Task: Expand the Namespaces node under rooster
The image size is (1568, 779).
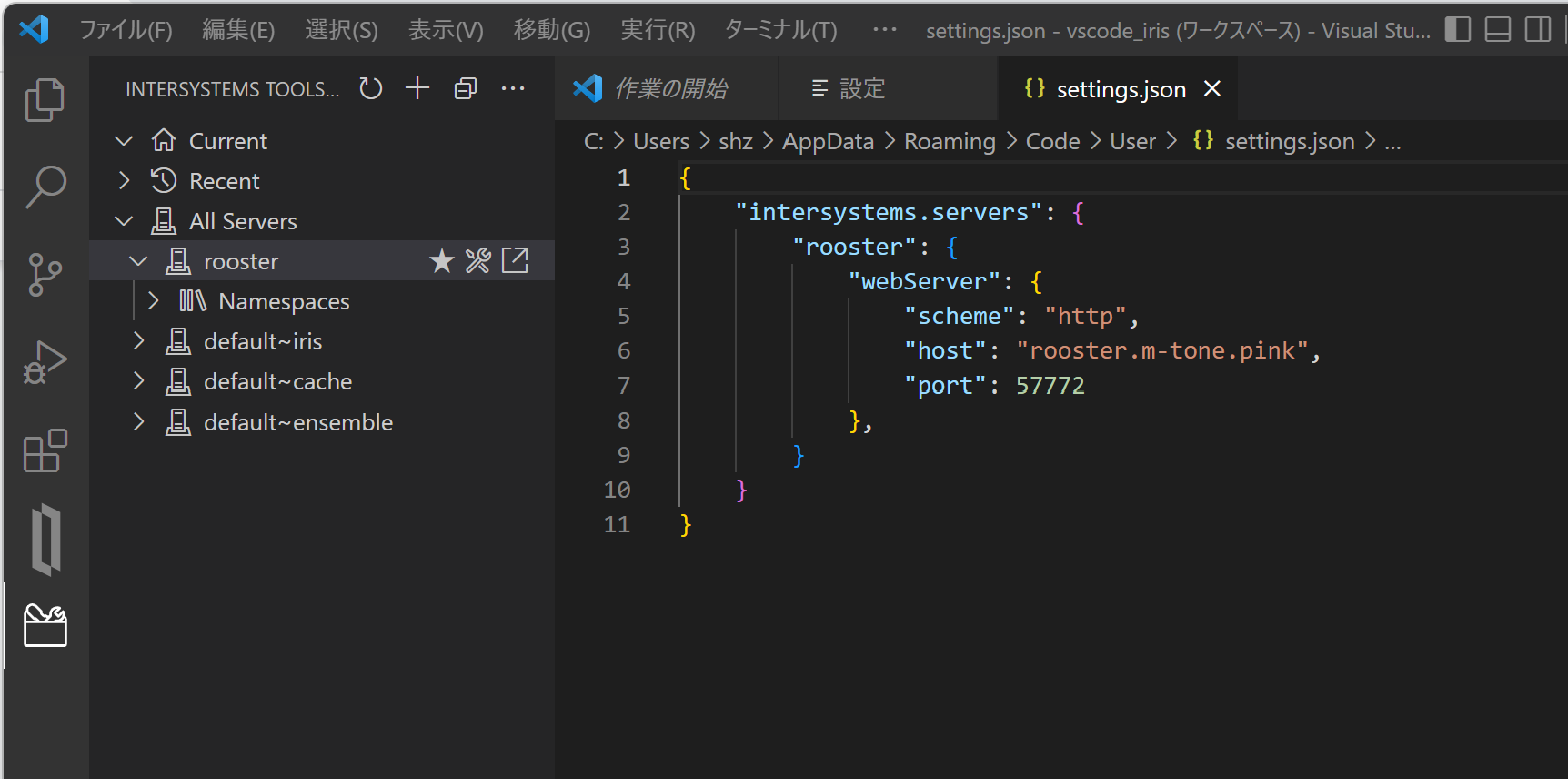Action: pos(154,301)
